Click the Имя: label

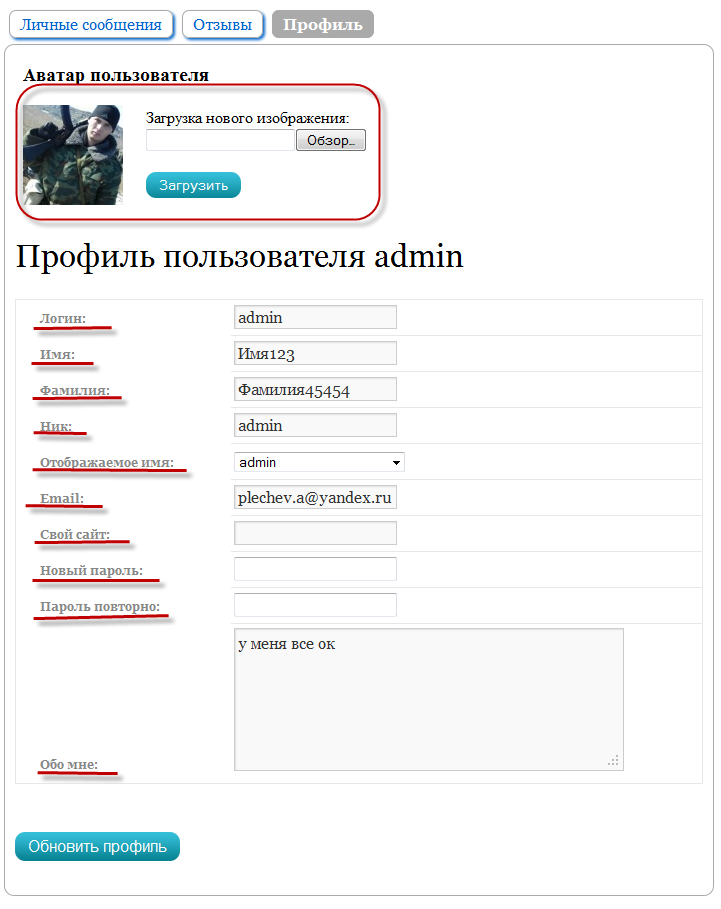[x=57, y=354]
